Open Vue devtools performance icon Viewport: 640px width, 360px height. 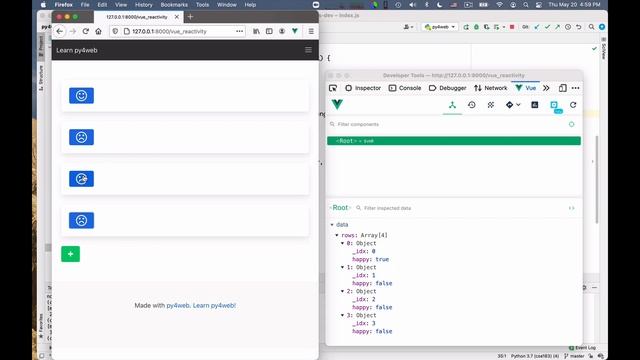click(535, 105)
